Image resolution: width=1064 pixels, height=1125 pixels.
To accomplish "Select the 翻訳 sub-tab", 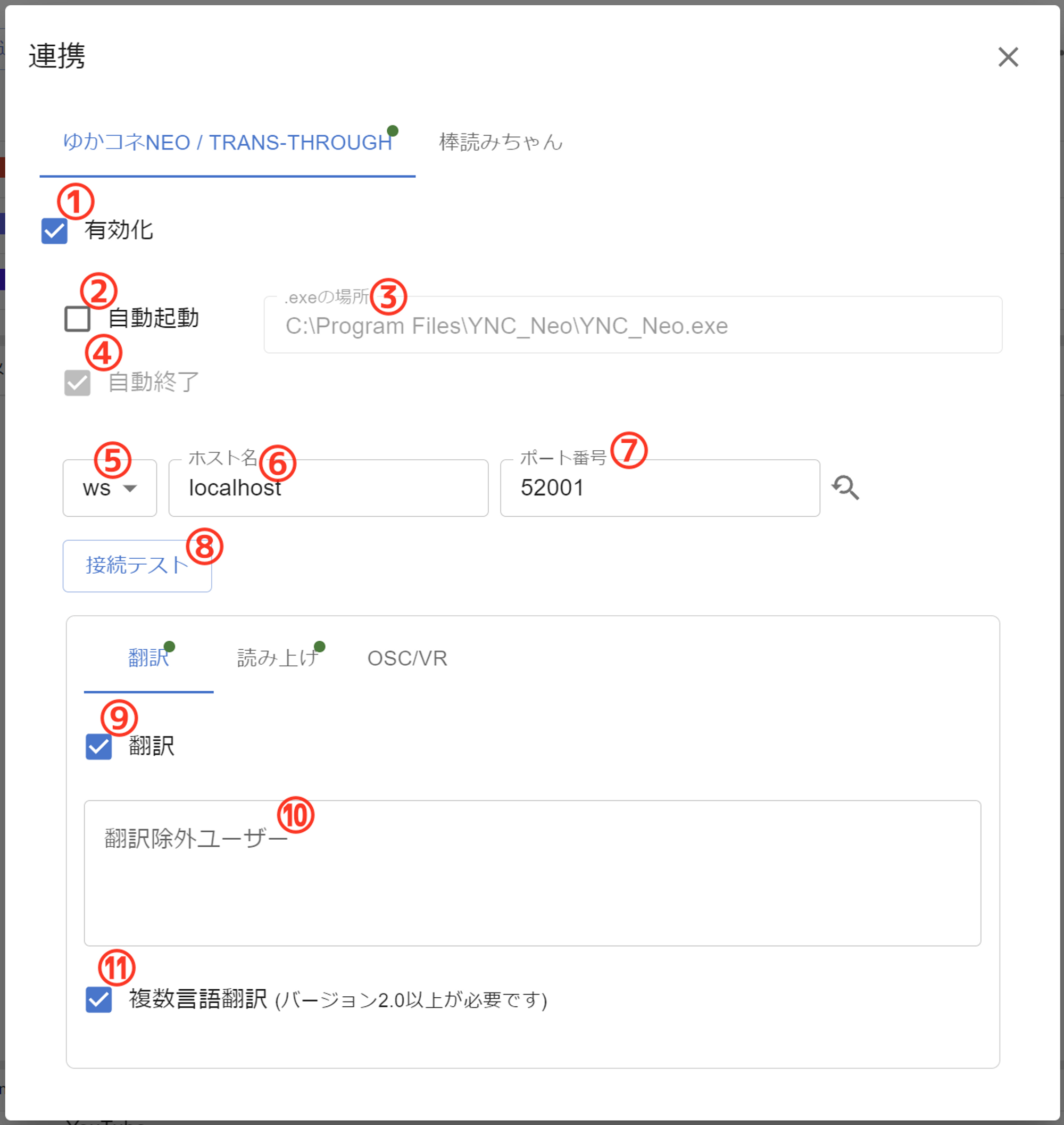I will (x=148, y=658).
